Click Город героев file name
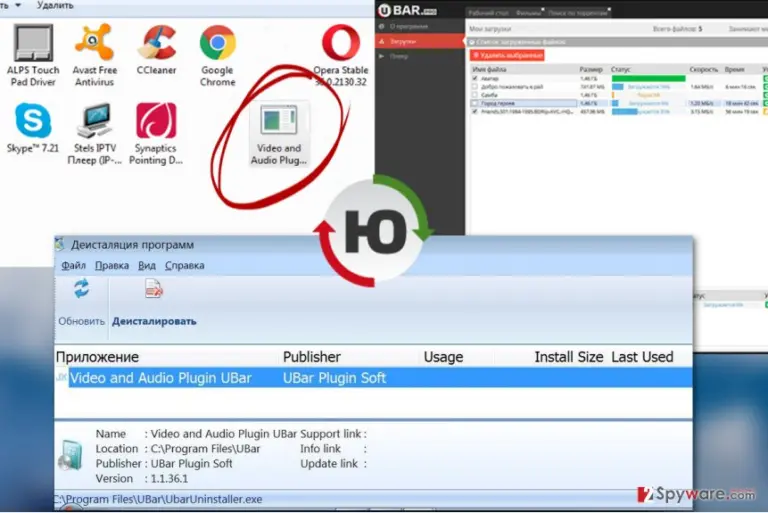The image size is (768, 513). coord(497,103)
